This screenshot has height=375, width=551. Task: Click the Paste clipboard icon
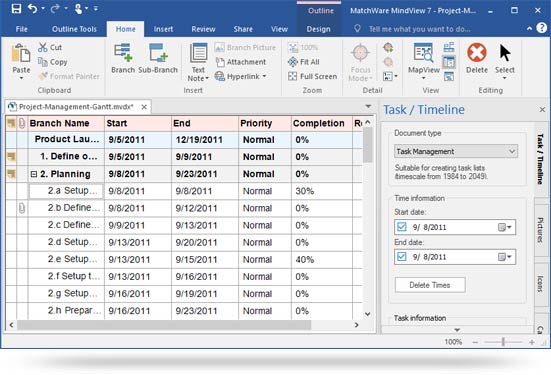coord(21,54)
